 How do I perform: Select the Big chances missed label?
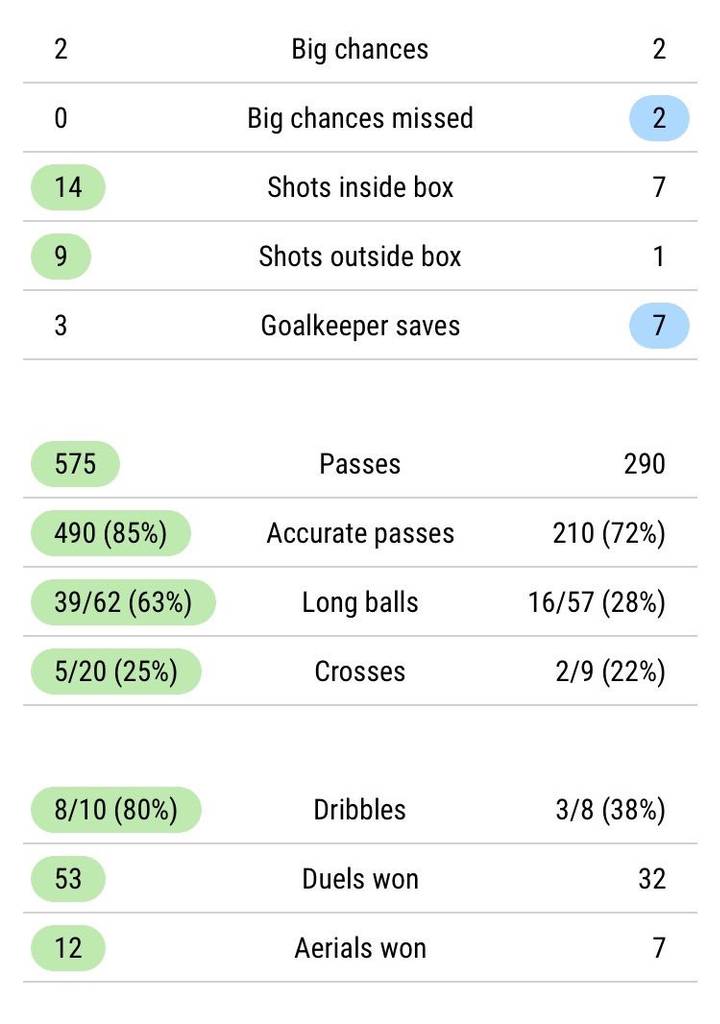coord(360,118)
